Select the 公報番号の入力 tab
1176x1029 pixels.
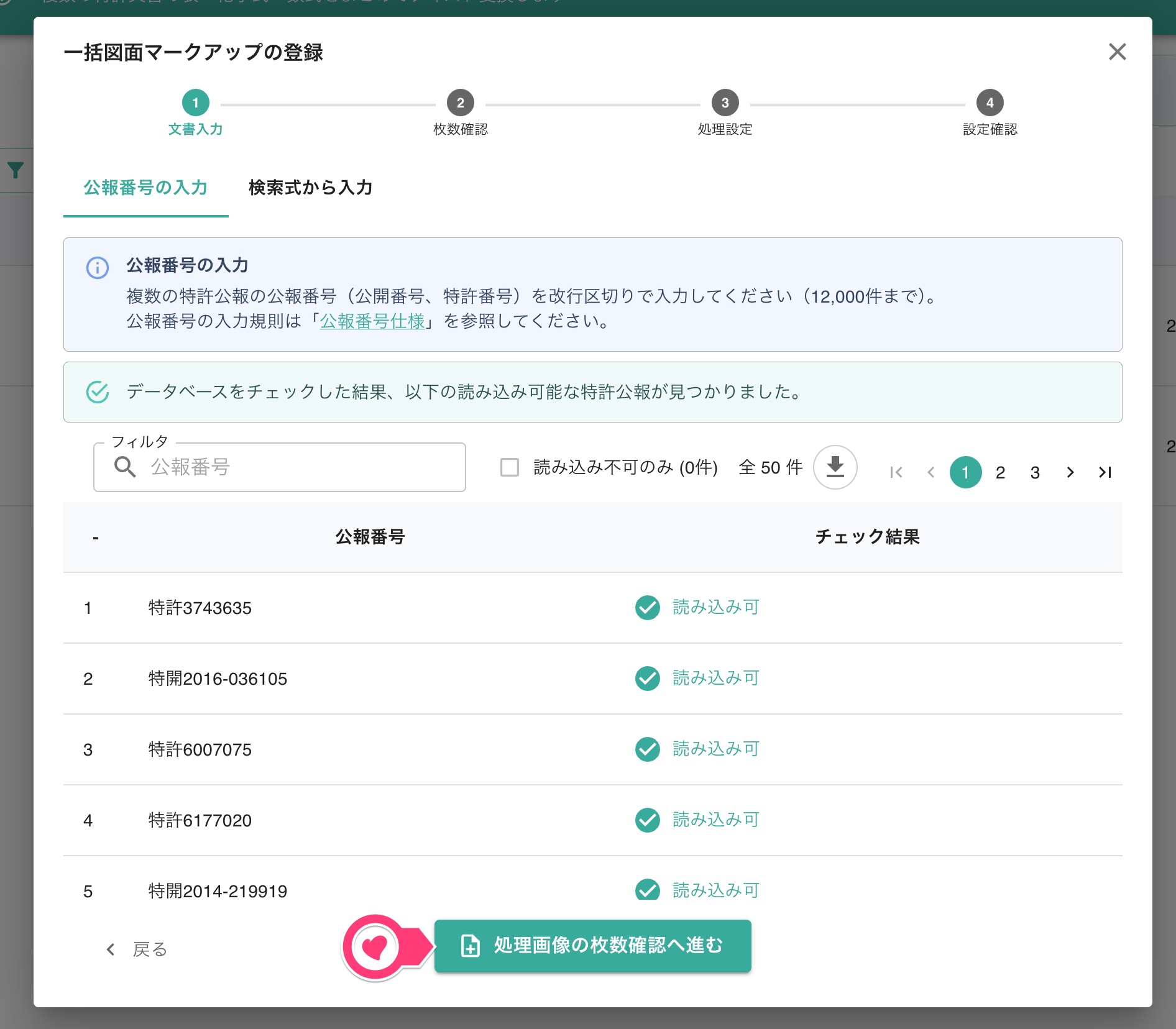coord(145,188)
